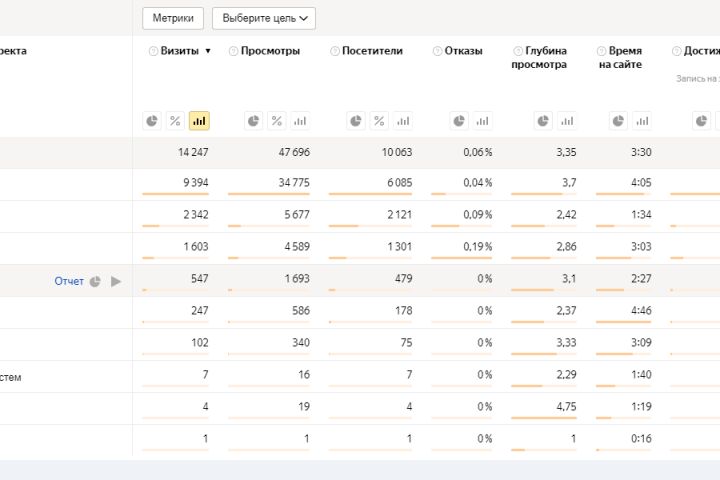Click bar chart icon under Просмотры
Image resolution: width=720 pixels, height=480 pixels.
point(300,121)
